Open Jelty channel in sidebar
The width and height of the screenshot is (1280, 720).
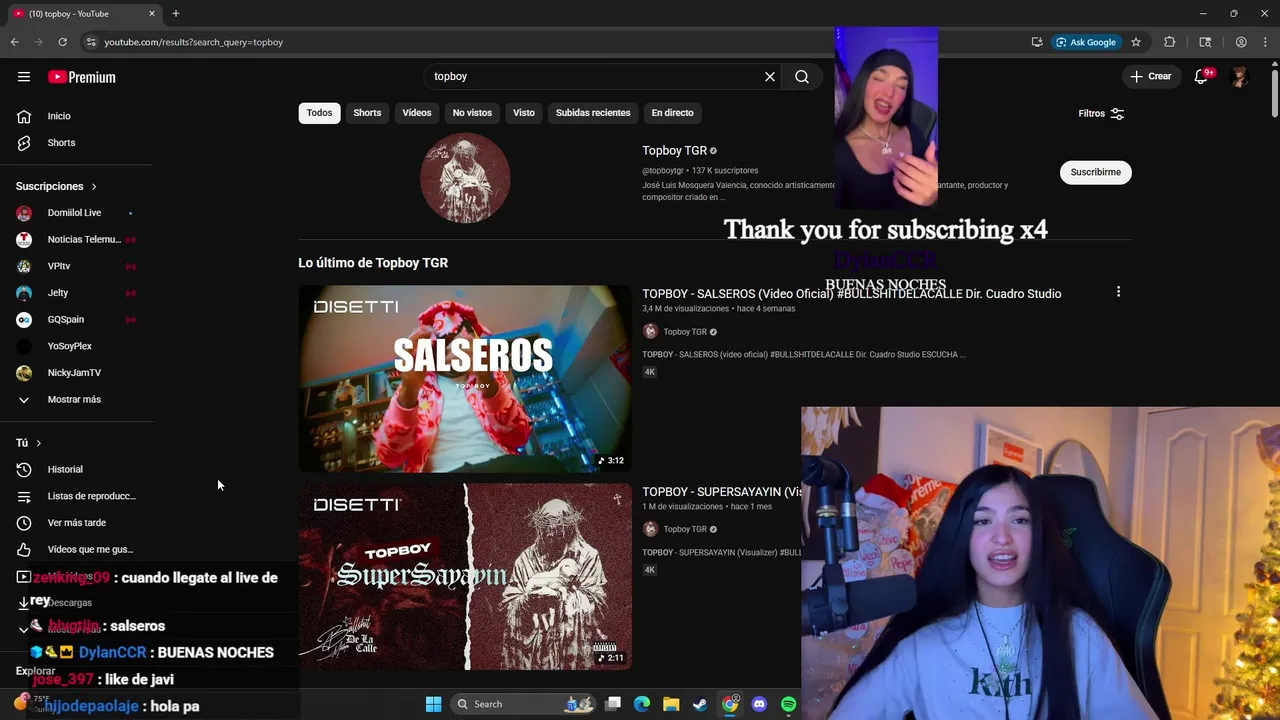click(x=76, y=293)
